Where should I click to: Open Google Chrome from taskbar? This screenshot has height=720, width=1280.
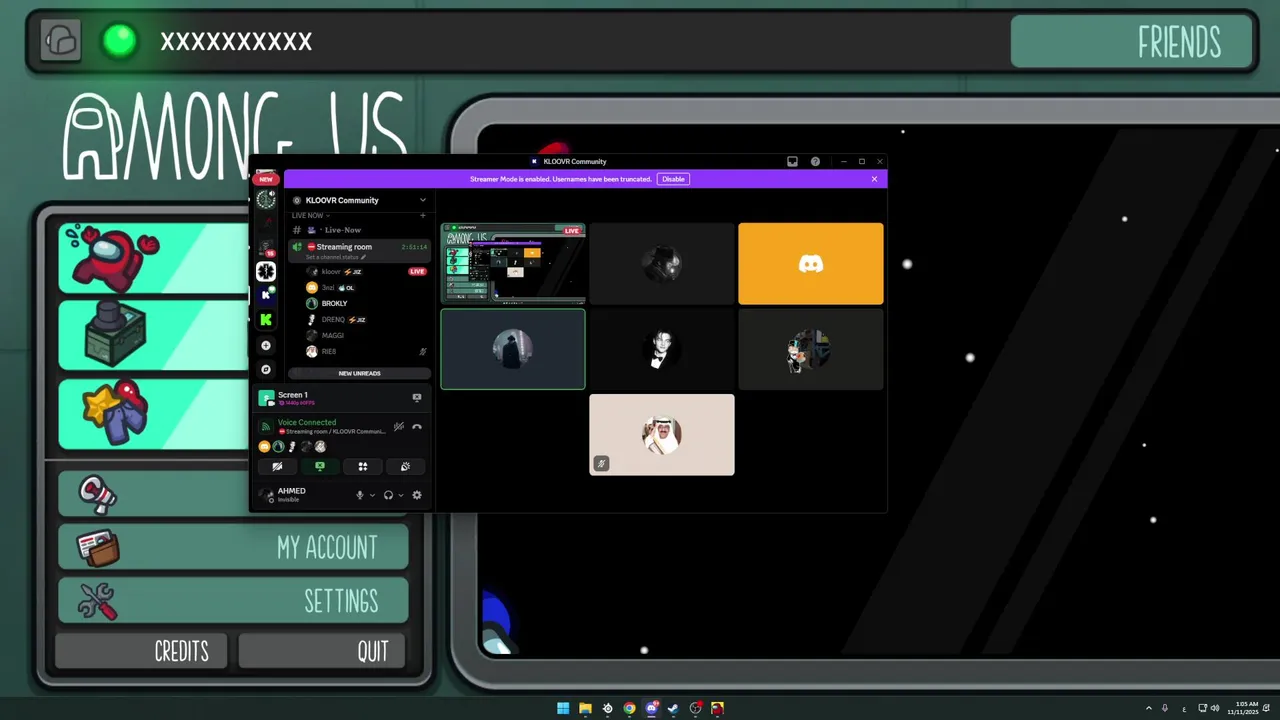click(x=629, y=708)
